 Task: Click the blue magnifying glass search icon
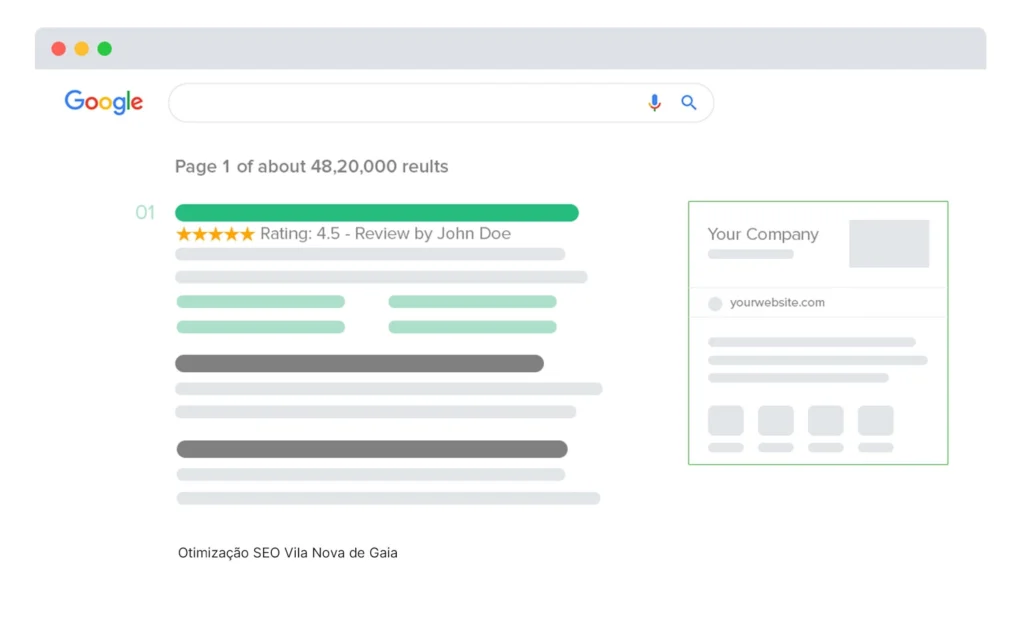(689, 103)
